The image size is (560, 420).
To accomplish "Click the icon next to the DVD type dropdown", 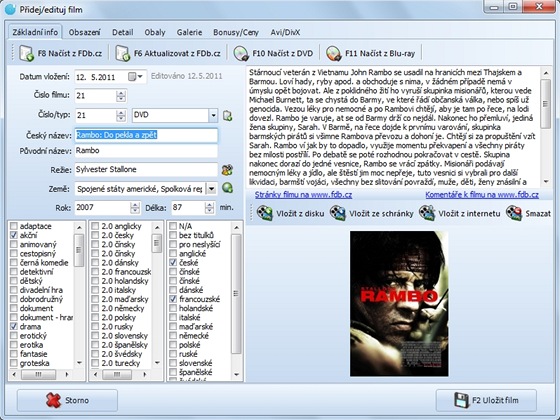I will pos(228,115).
